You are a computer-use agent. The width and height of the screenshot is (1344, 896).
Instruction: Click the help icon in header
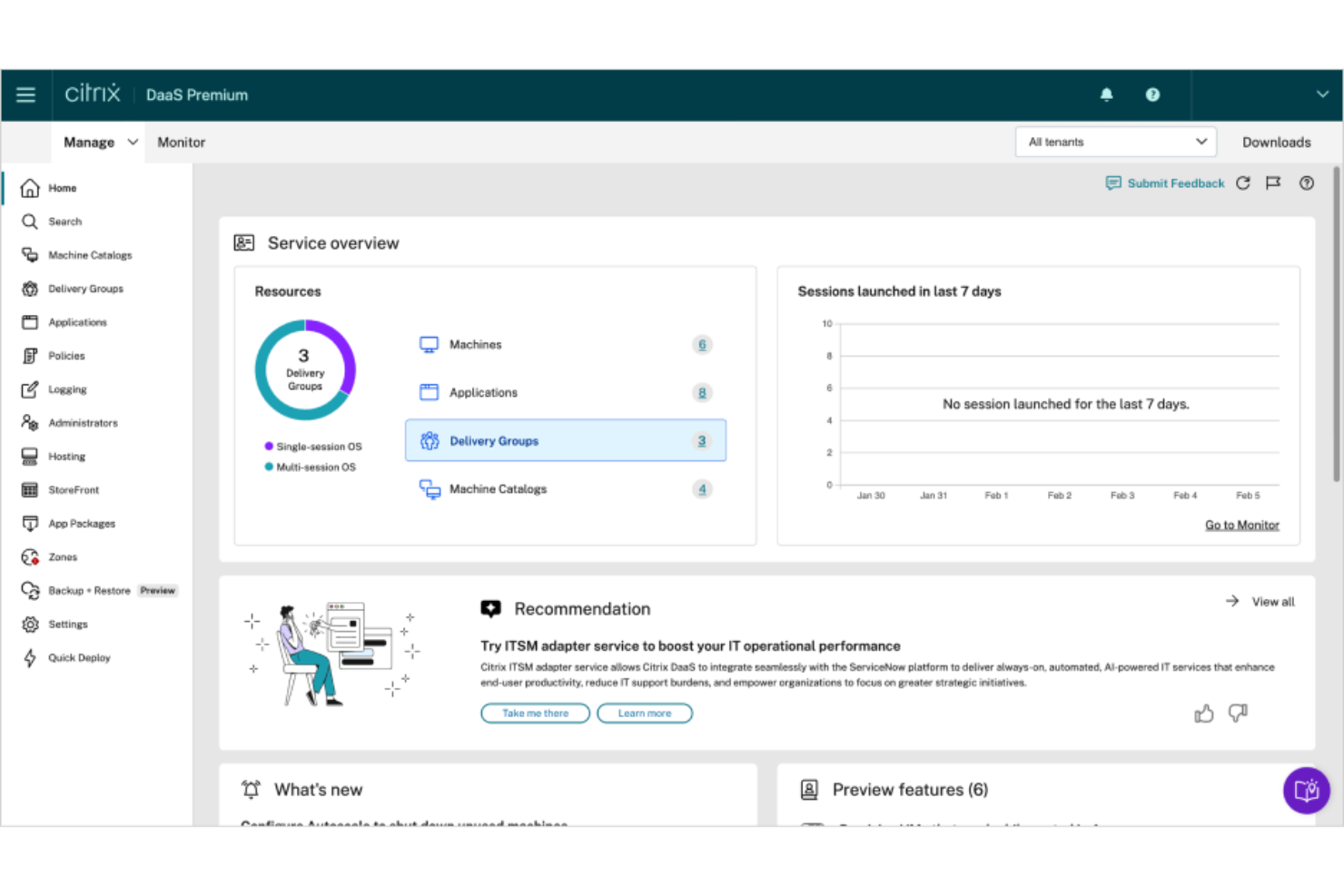1152,94
